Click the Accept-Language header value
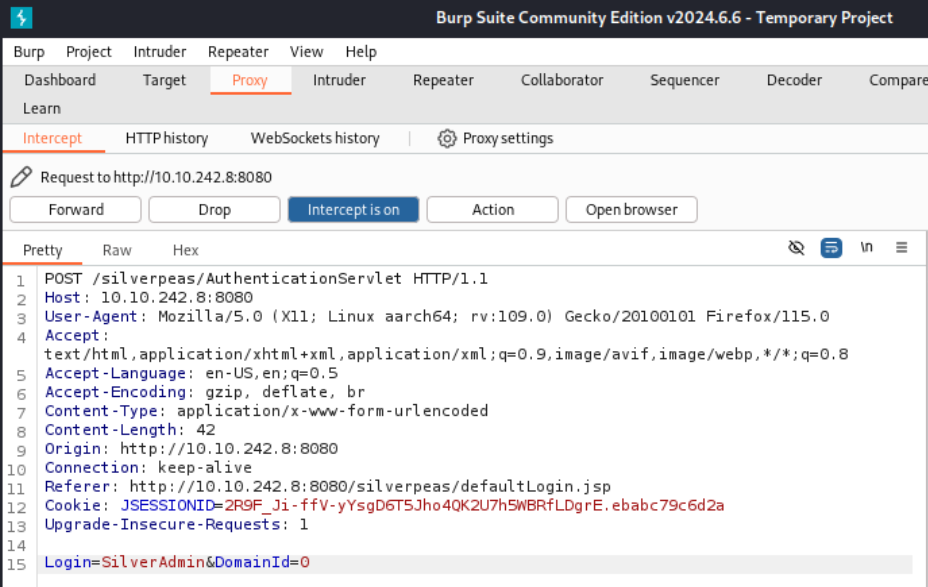Screen dimensions: 928x587 tap(272, 373)
